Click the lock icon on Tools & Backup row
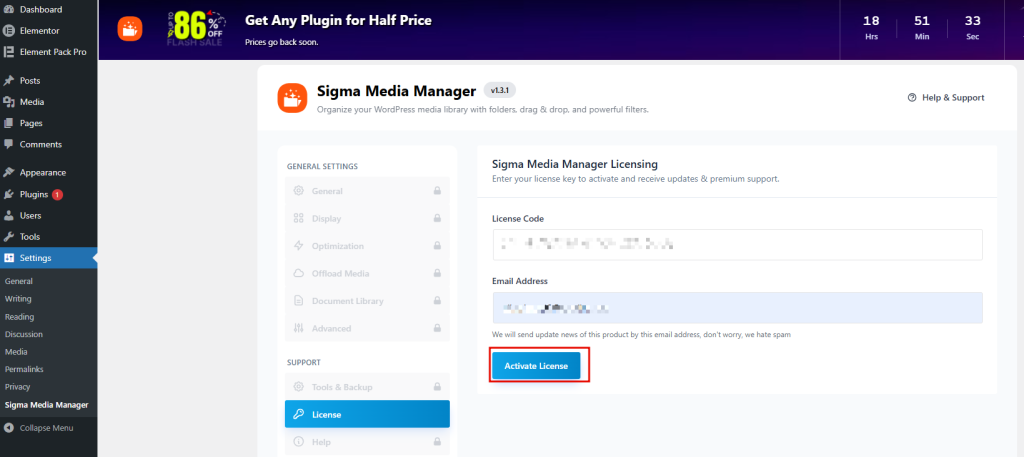 (437, 386)
